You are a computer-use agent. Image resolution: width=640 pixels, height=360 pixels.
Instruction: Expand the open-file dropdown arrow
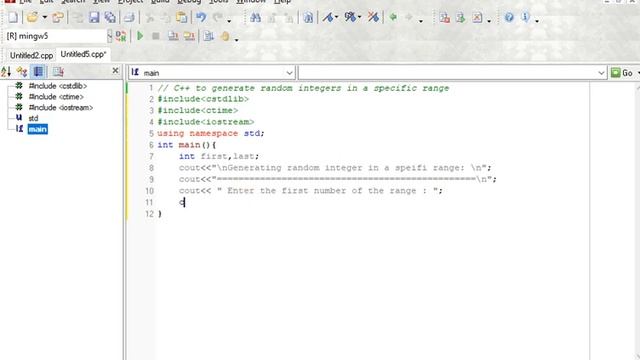pyautogui.click(x=44, y=18)
